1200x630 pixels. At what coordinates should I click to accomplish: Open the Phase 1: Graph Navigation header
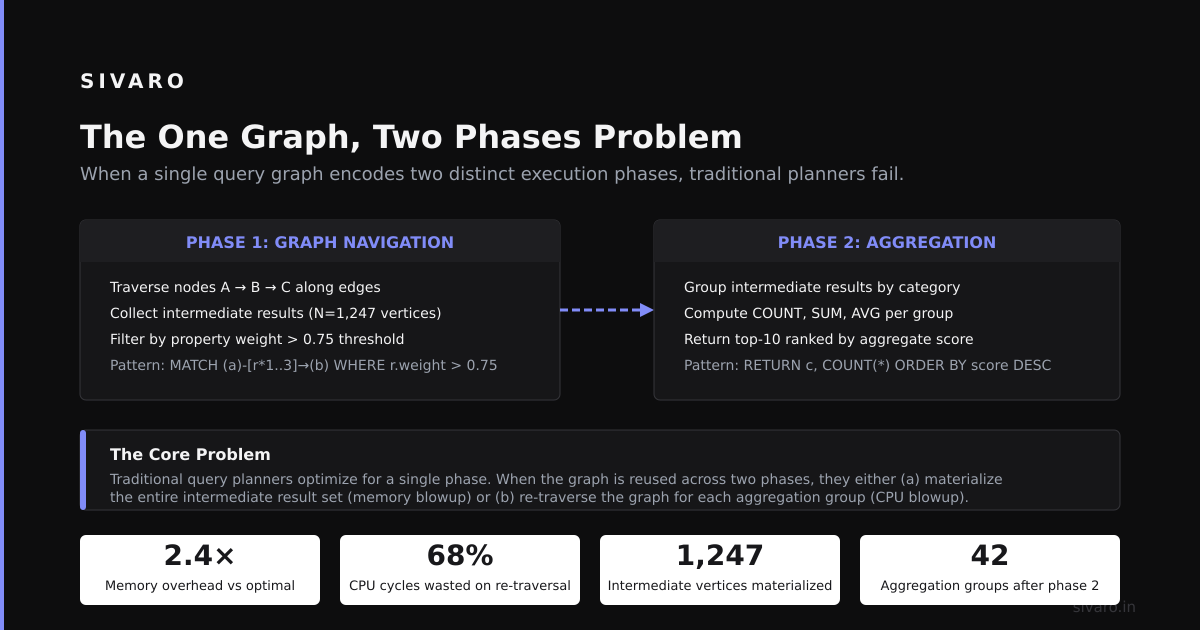320,242
